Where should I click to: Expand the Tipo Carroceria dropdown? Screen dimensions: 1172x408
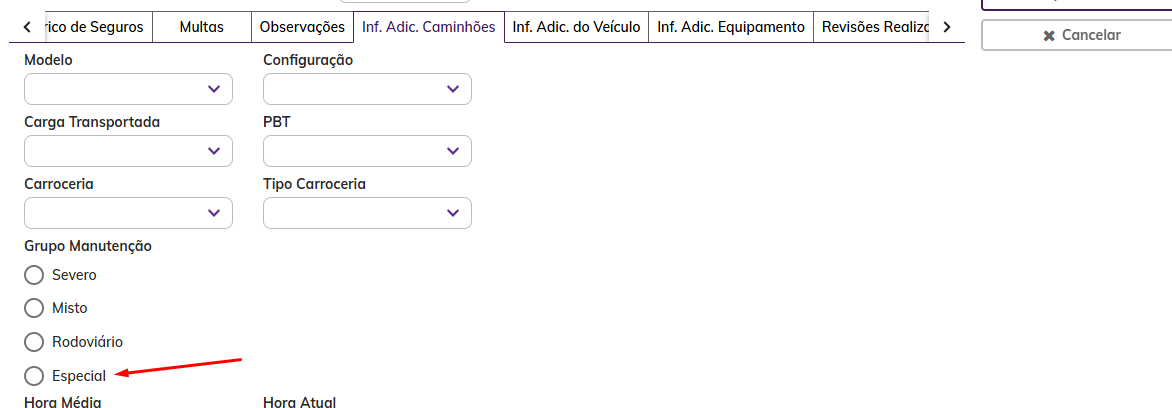pyautogui.click(x=367, y=213)
